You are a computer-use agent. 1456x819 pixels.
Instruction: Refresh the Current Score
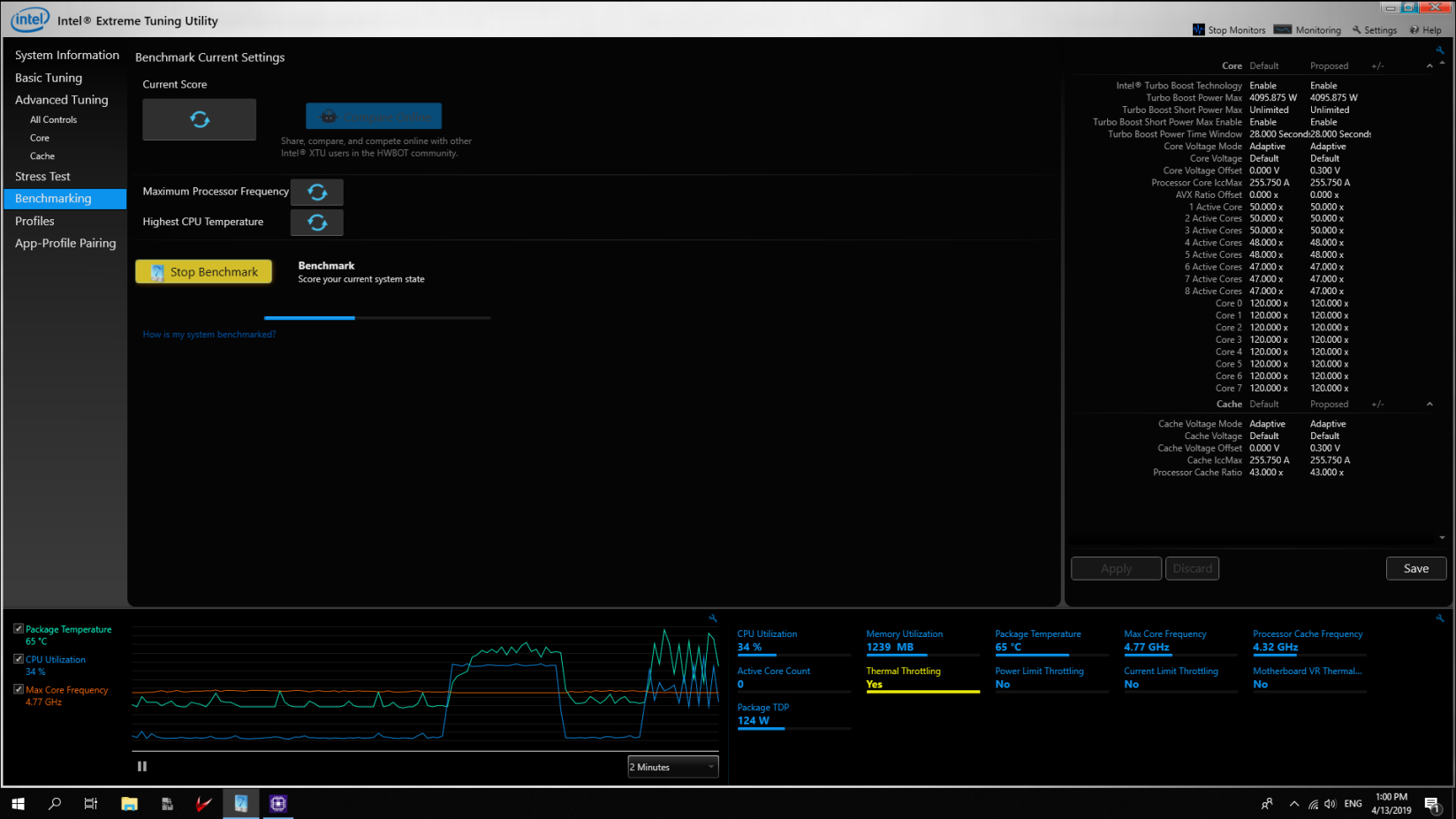pos(199,118)
